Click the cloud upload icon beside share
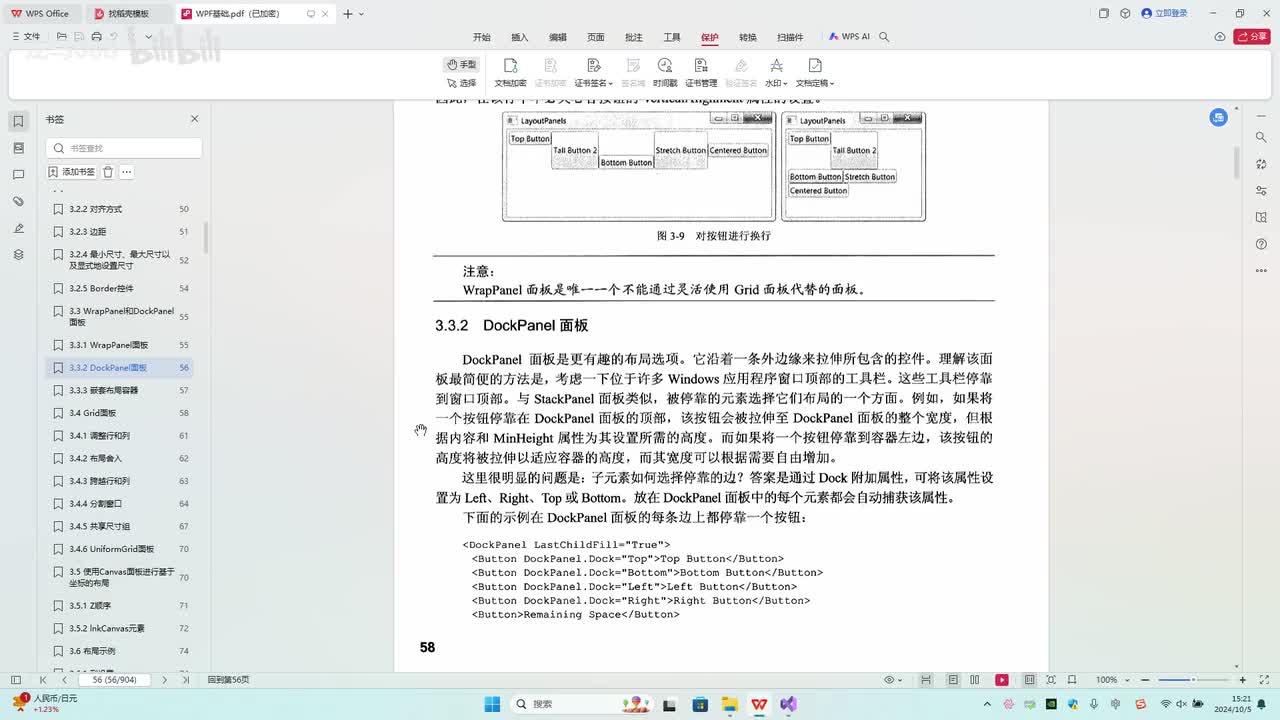This screenshot has height=720, width=1280. coord(1220,37)
